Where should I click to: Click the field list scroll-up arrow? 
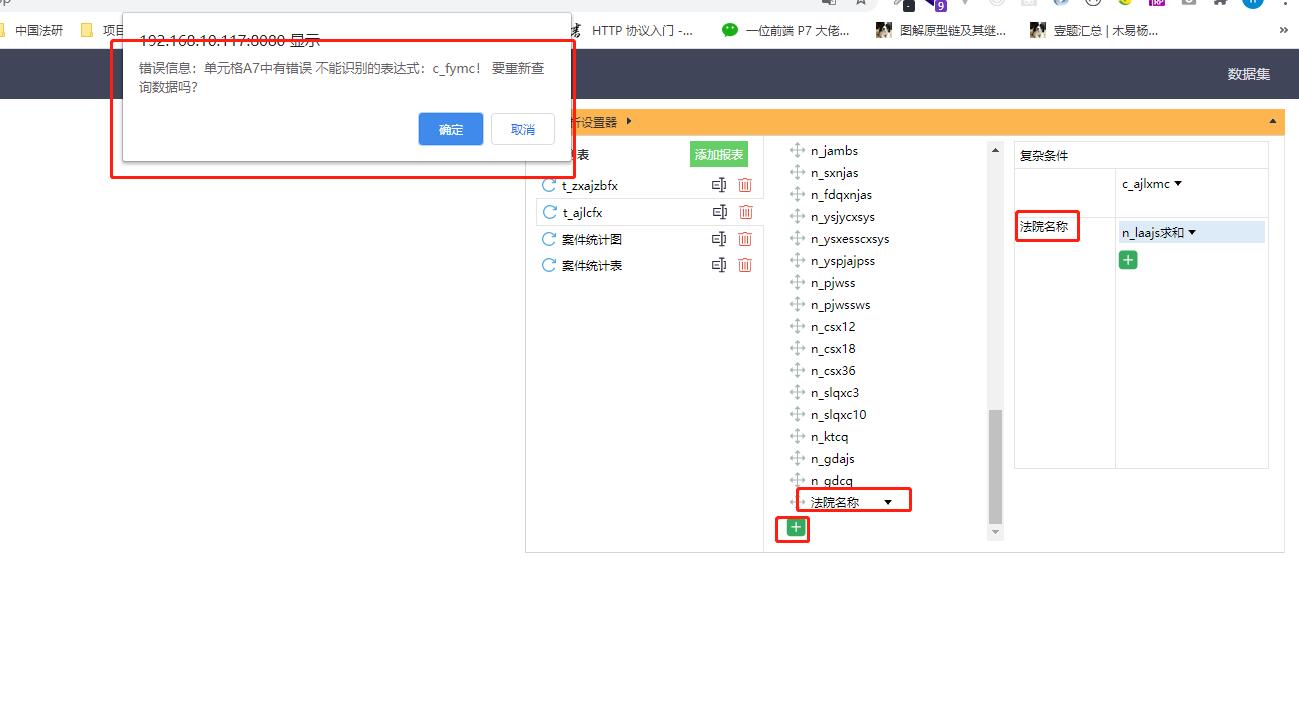pos(995,151)
